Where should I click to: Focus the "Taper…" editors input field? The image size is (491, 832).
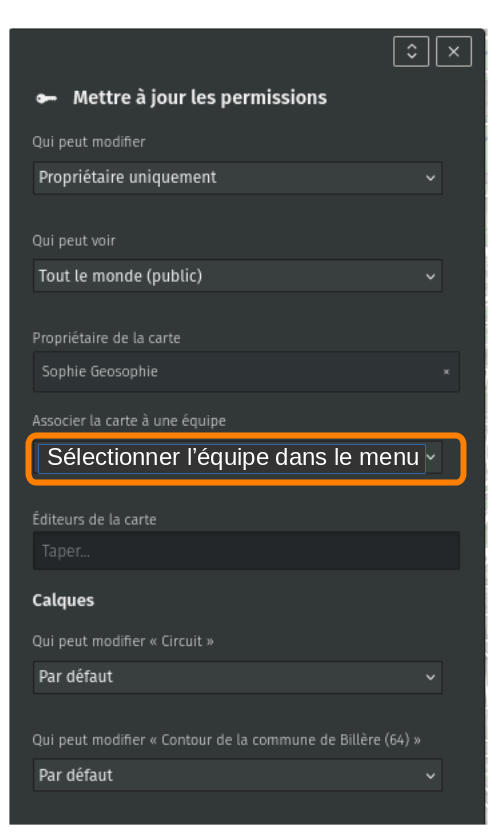246,551
